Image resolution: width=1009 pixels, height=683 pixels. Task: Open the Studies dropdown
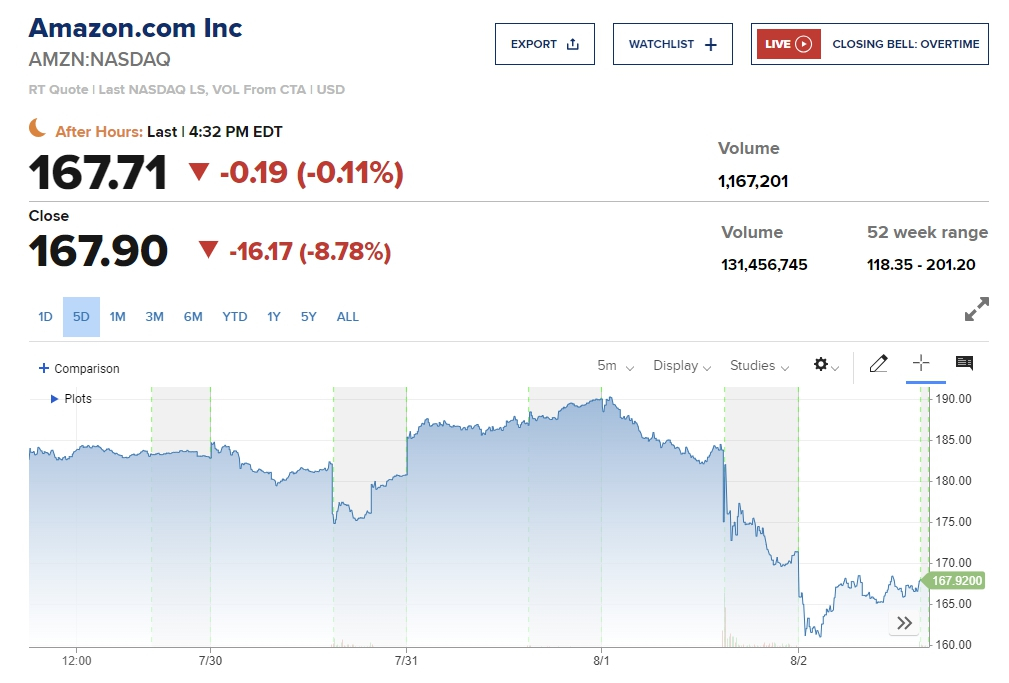click(759, 366)
